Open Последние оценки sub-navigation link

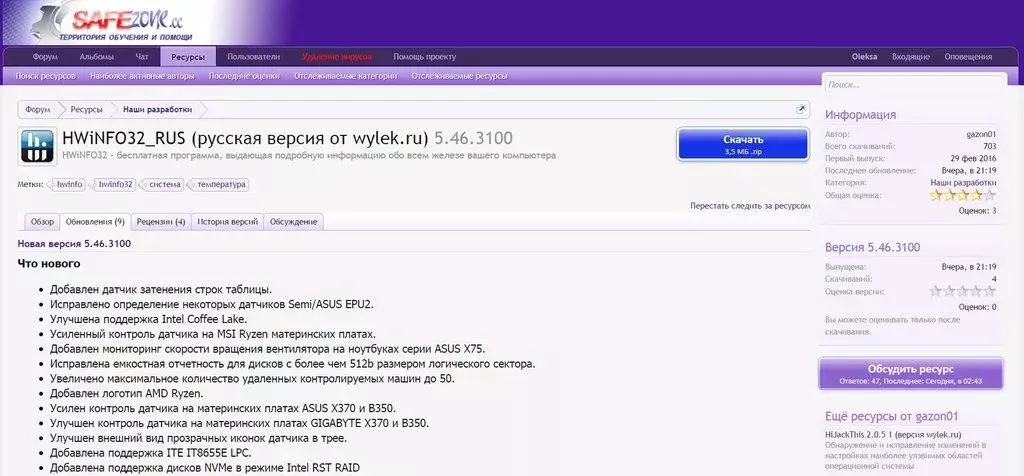pyautogui.click(x=244, y=76)
